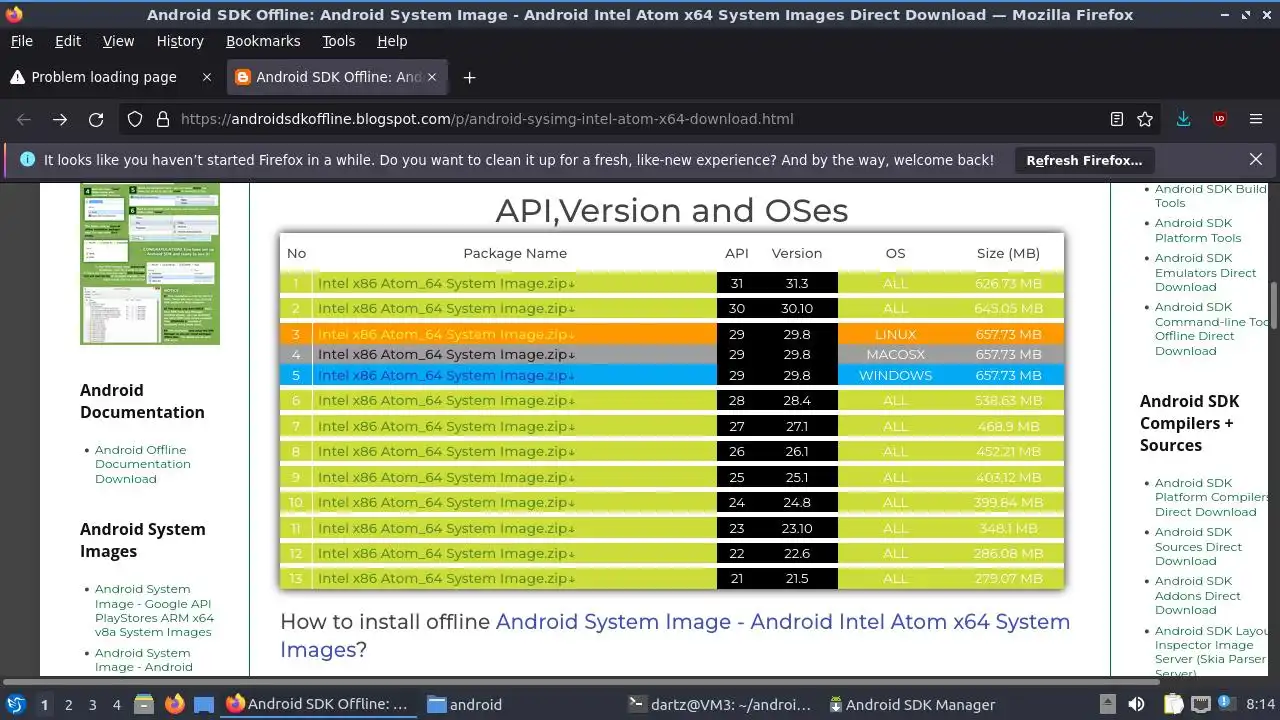Download API 21 Atom_64 System Image zip
This screenshot has width=1280, height=720.
point(446,578)
